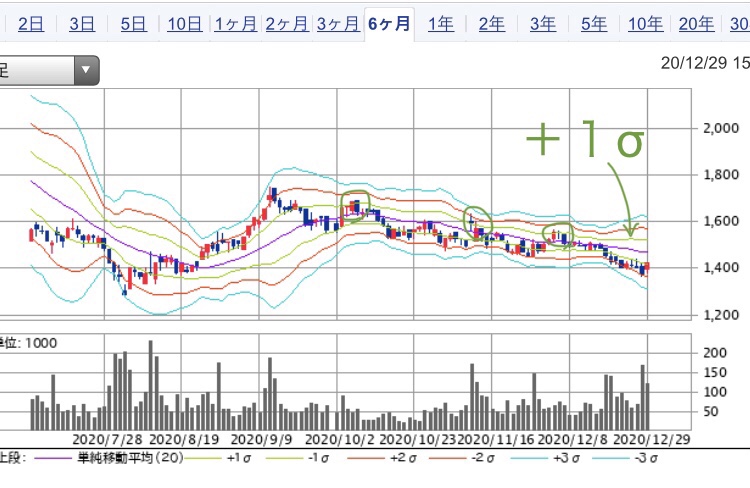Select the 5日 period tab
The width and height of the screenshot is (750, 488).
coord(133,23)
